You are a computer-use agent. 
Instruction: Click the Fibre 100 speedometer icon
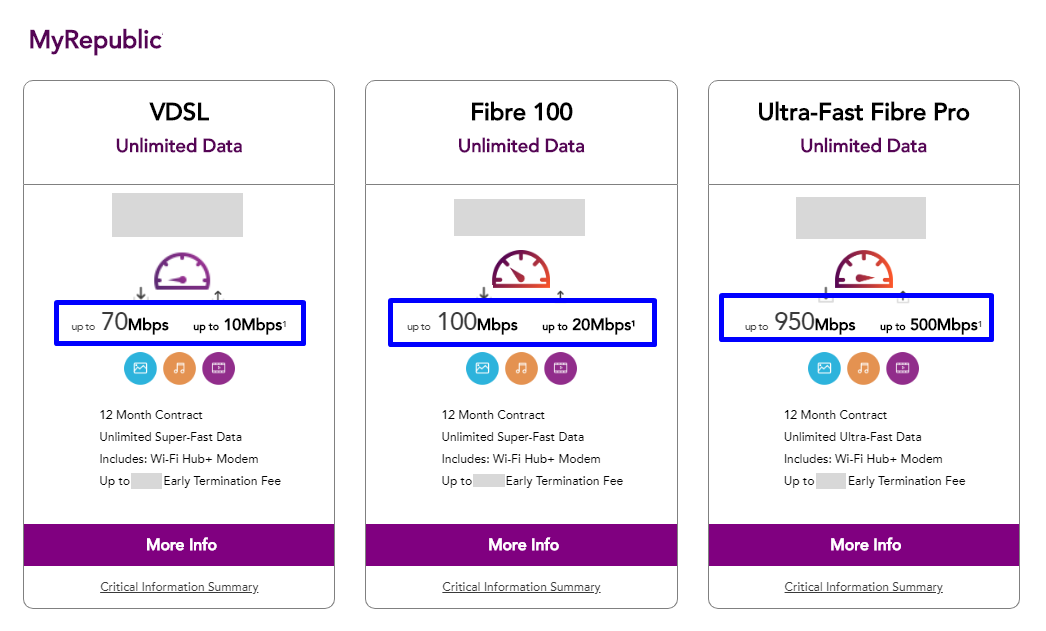tap(521, 272)
